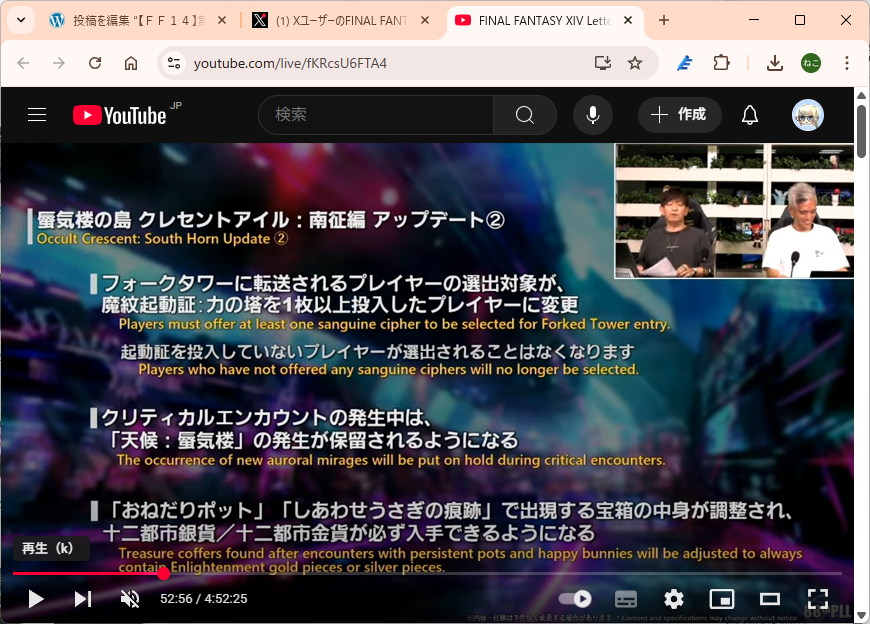Click the YouTube 検索 search field
The width and height of the screenshot is (870, 624).
pyautogui.click(x=376, y=115)
